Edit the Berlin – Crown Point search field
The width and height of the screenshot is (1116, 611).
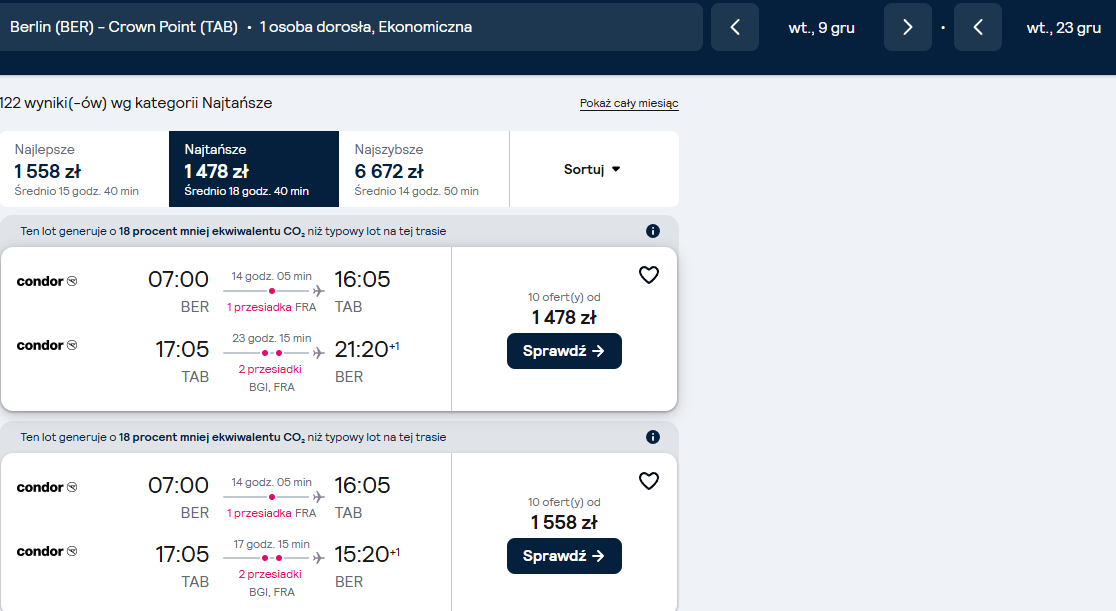[349, 27]
